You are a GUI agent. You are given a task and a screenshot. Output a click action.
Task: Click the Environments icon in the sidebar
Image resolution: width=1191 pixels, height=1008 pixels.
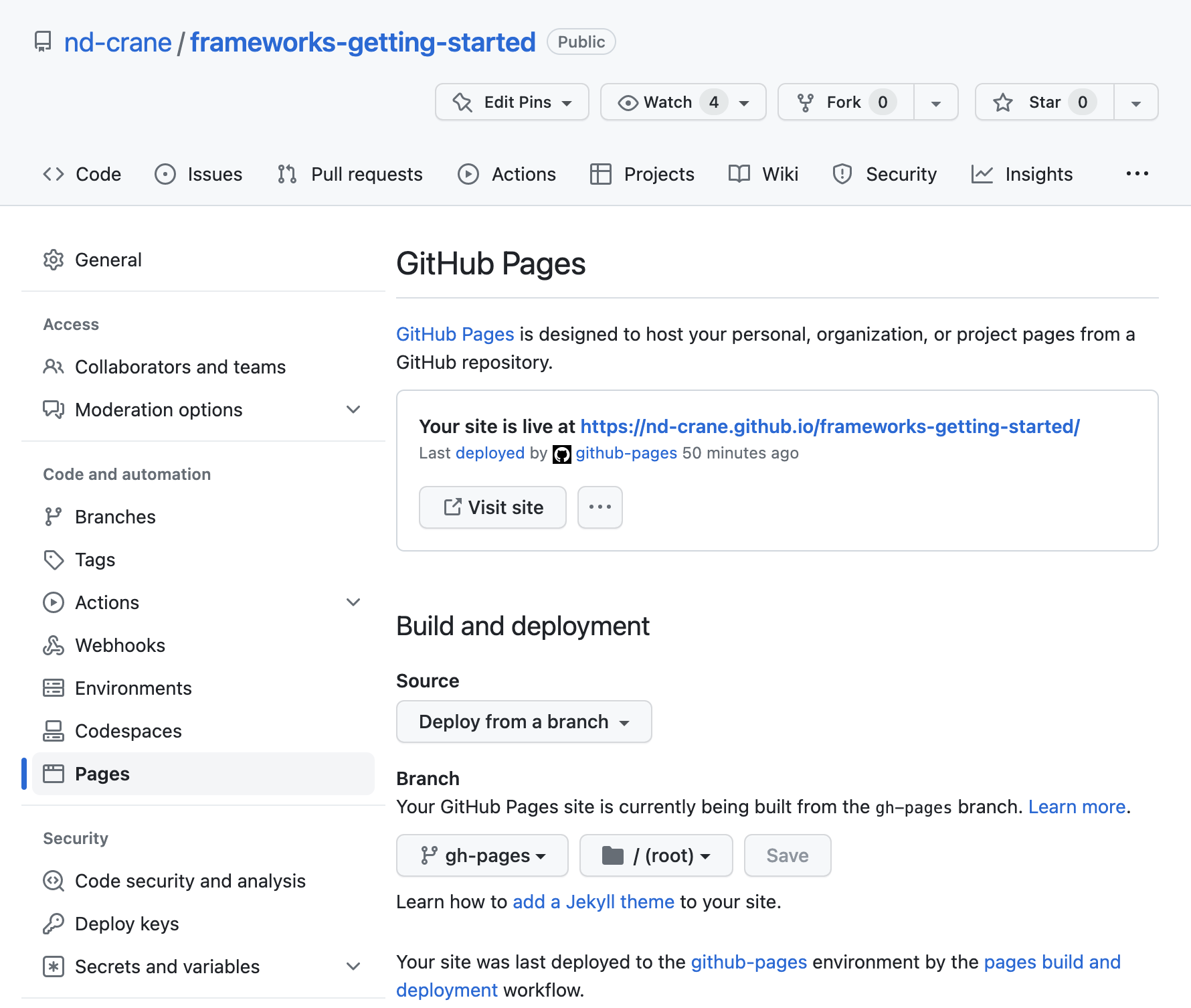click(x=54, y=687)
